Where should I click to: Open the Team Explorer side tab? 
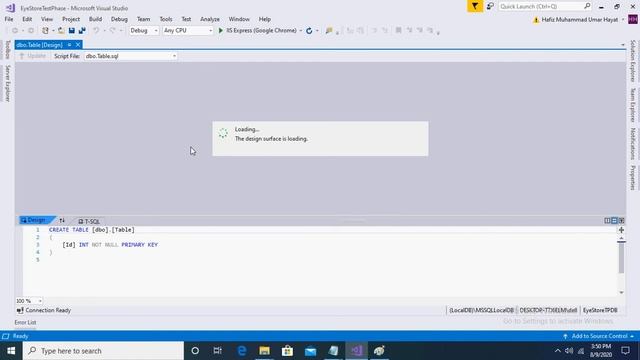633,105
